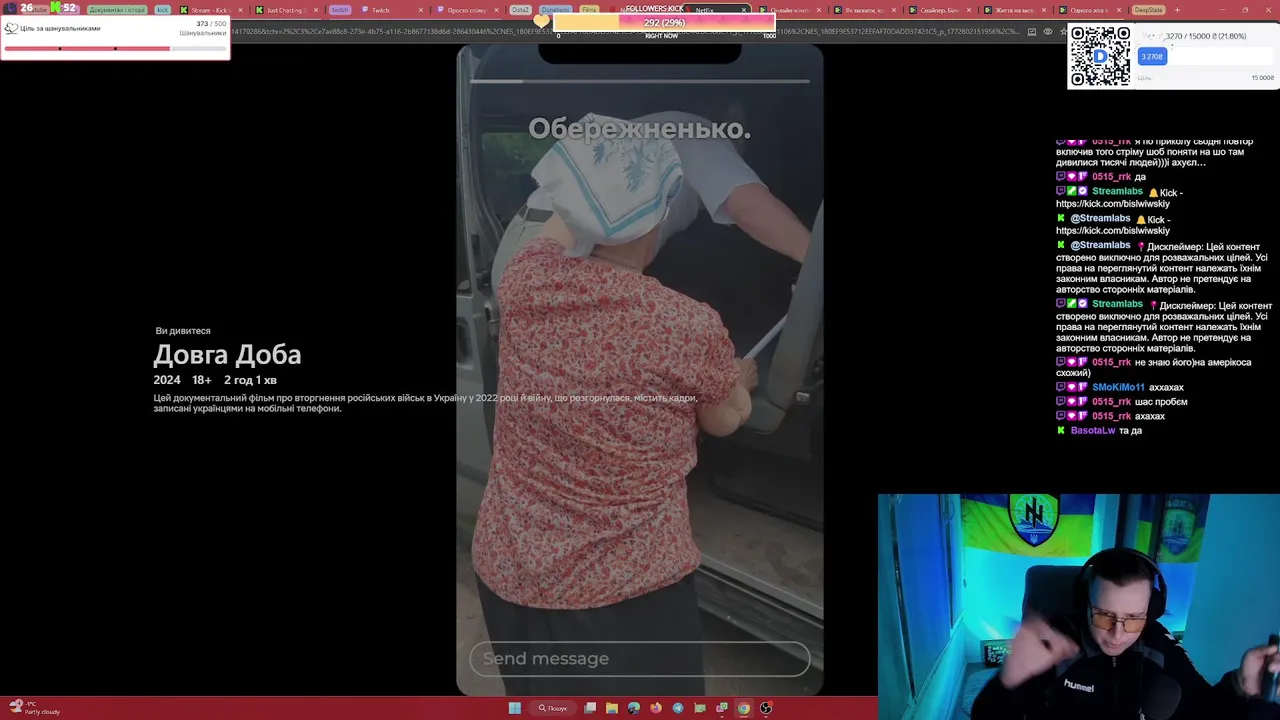Click chat username 'SMoKiMo11'
This screenshot has width=1280, height=720.
(x=1118, y=387)
